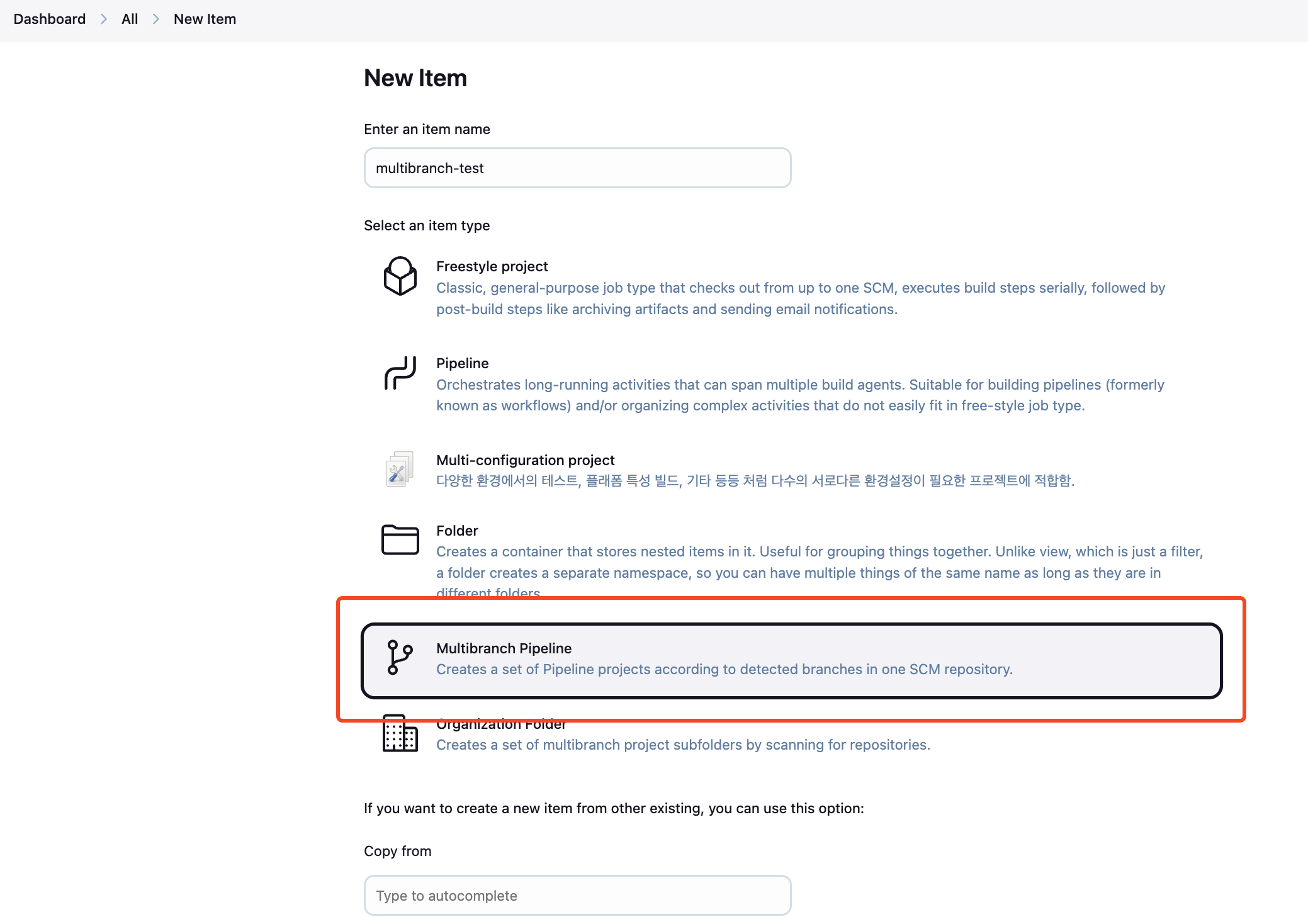
Task: Select Multi-configuration project option
Action: 525,460
